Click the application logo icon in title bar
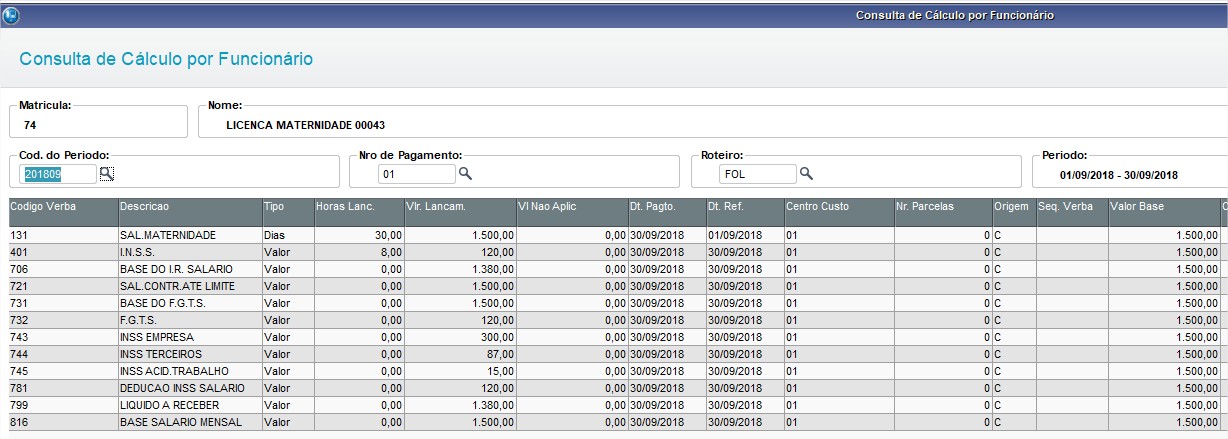This screenshot has width=1228, height=439. (x=12, y=15)
